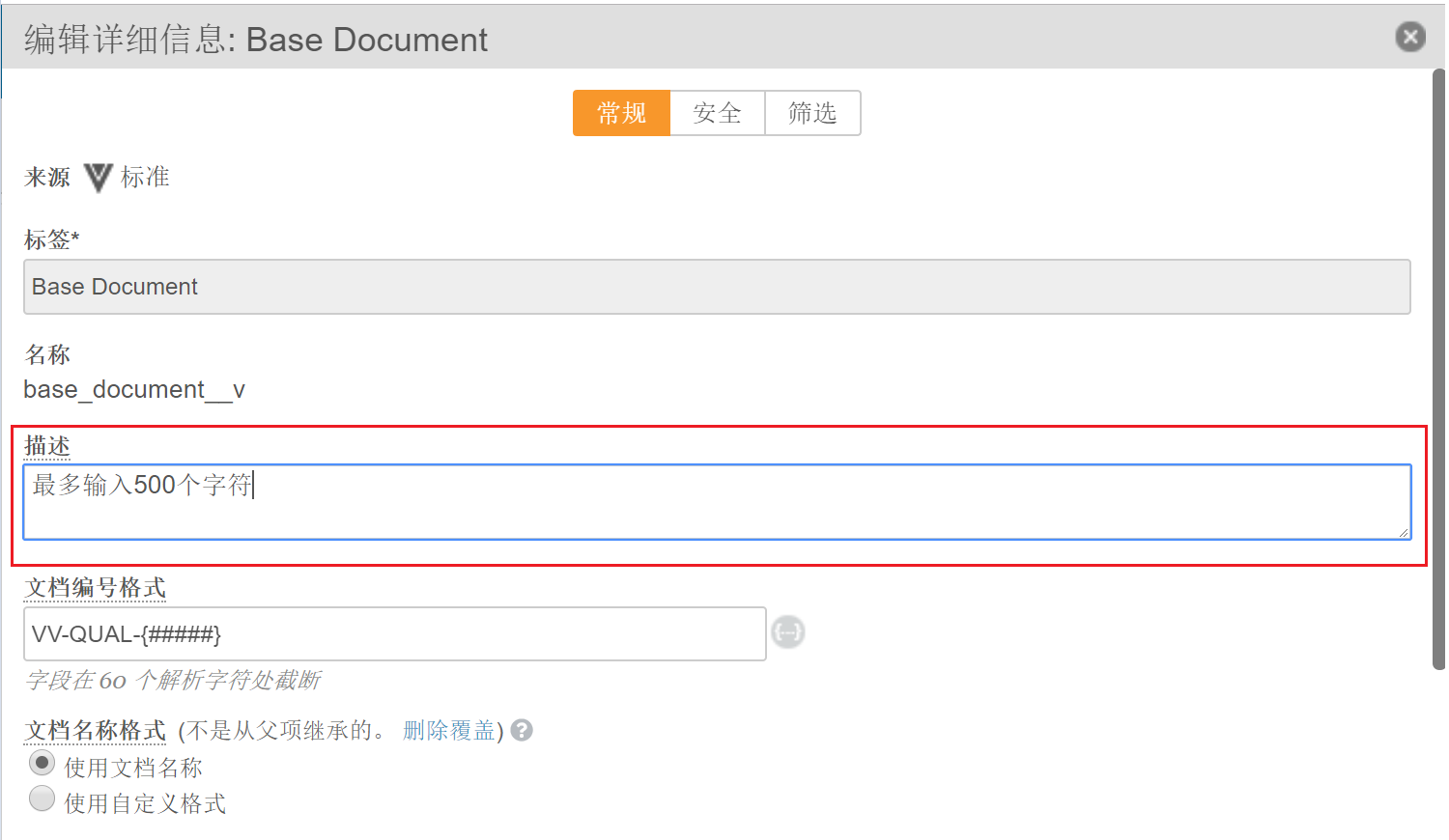Click the resize handle of 描述 box

[x=1403, y=531]
